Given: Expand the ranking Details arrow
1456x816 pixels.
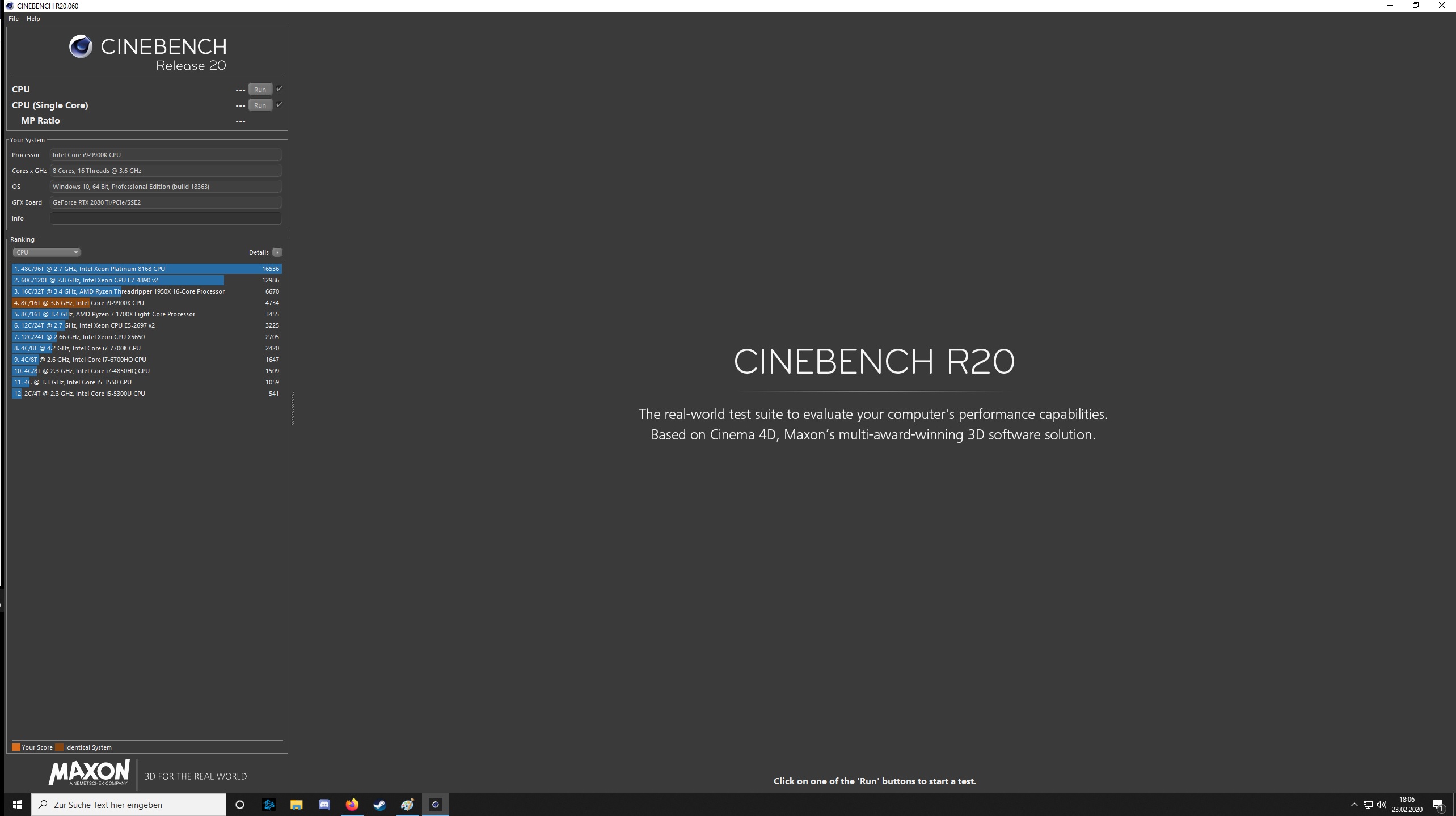Looking at the screenshot, I should pyautogui.click(x=277, y=252).
